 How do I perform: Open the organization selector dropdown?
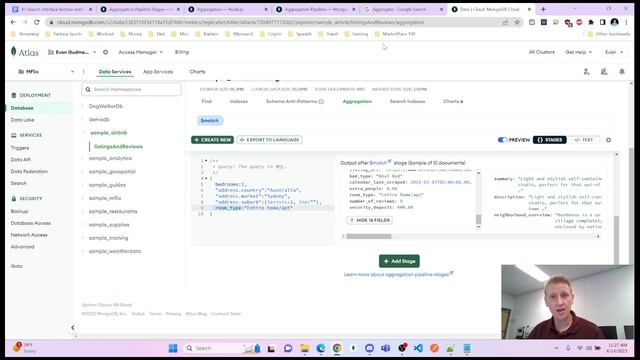point(72,52)
